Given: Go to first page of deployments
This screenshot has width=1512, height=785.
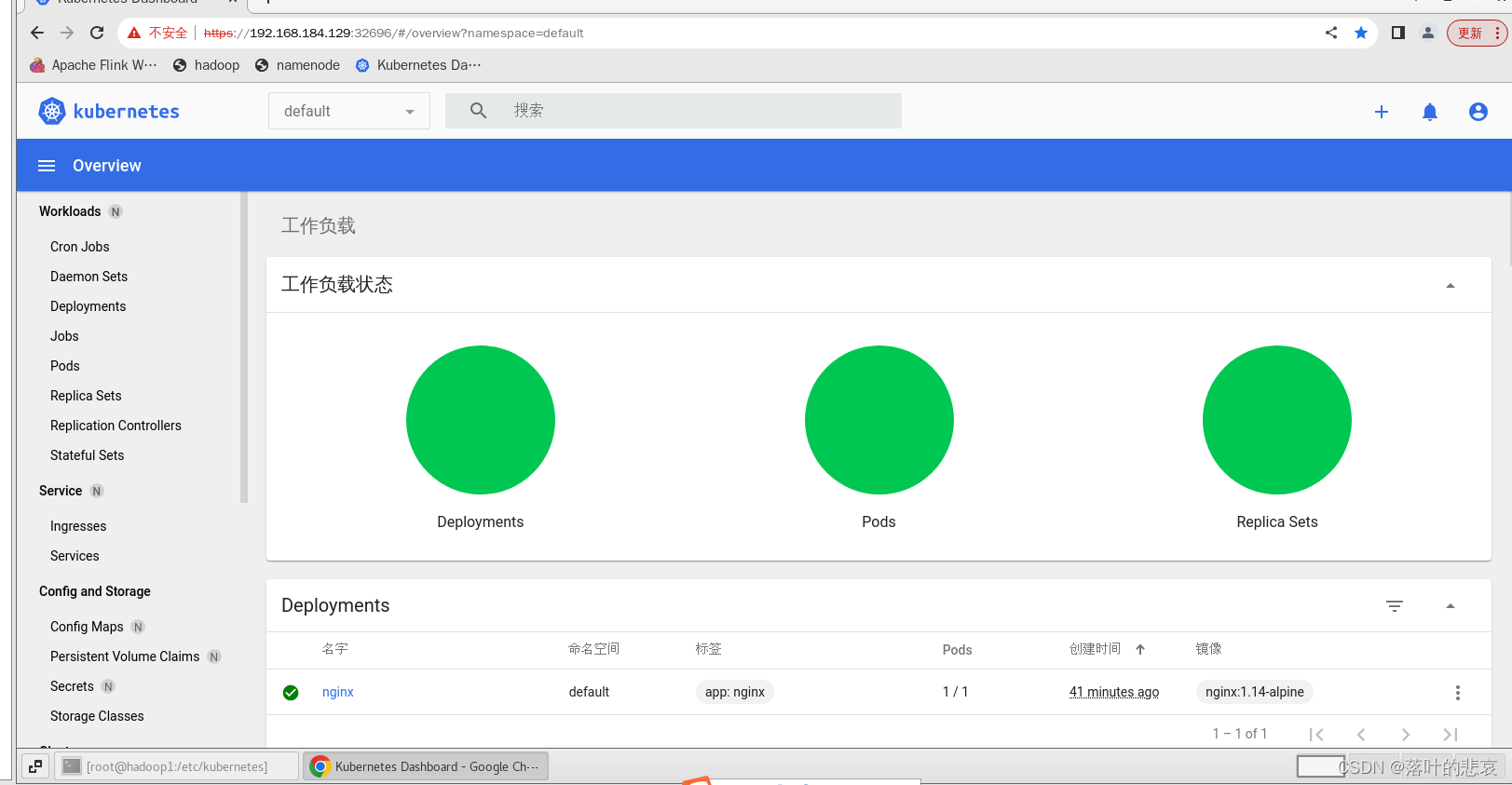Looking at the screenshot, I should (1316, 734).
